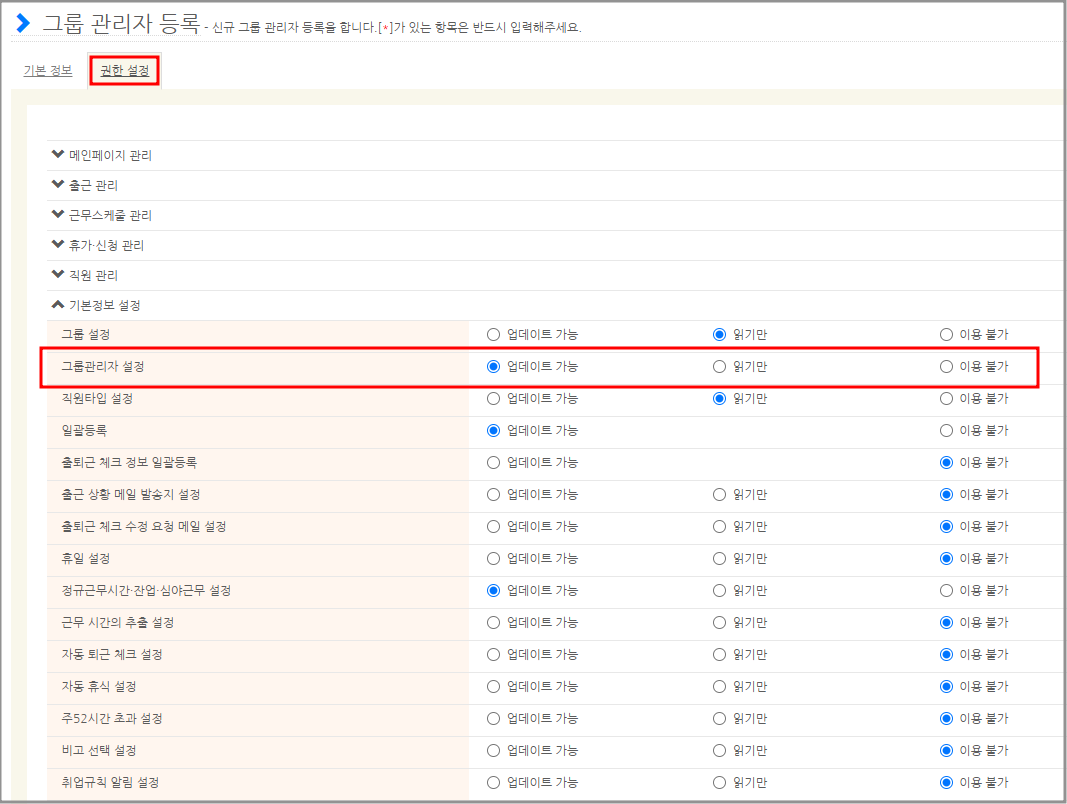Image resolution: width=1067 pixels, height=804 pixels.
Task: Choose 업데이트 가능 for 직원타입 설정
Action: [x=493, y=398]
